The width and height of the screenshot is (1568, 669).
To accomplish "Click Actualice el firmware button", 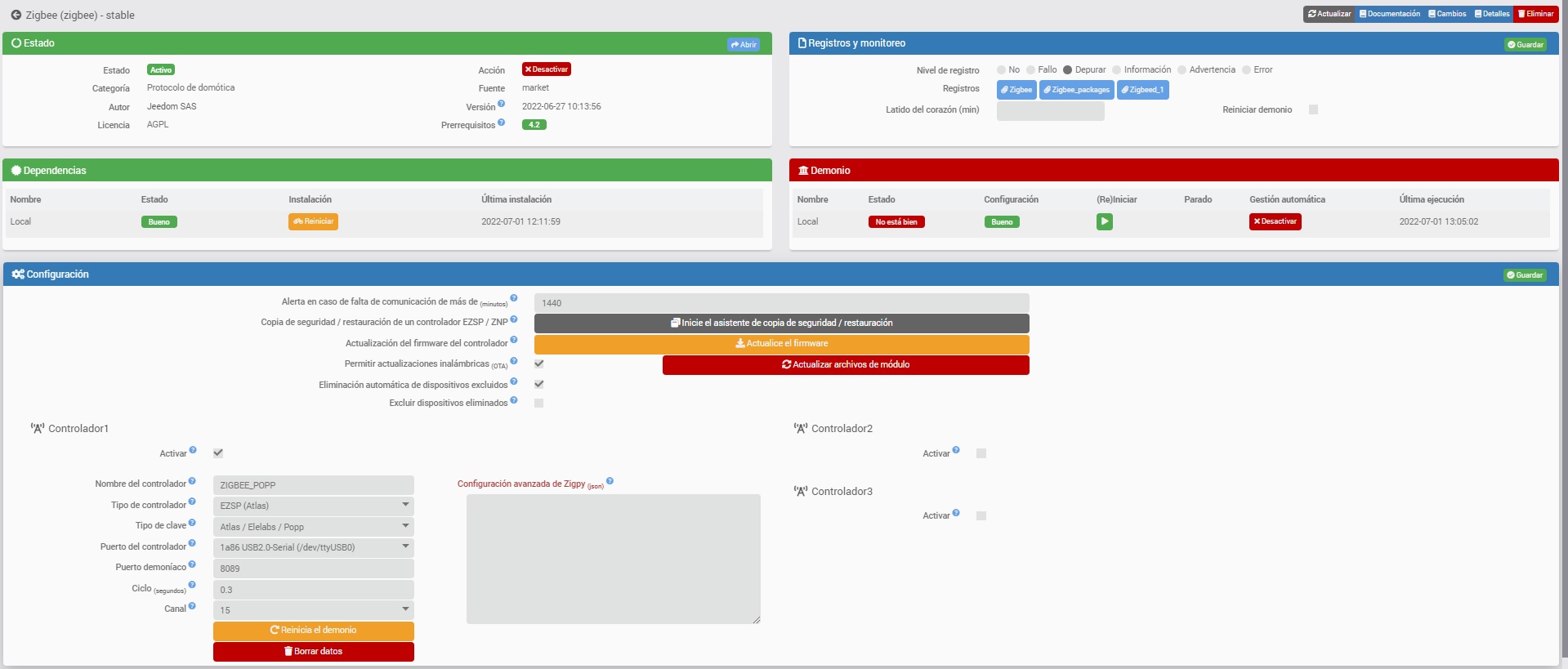I will [x=782, y=344].
